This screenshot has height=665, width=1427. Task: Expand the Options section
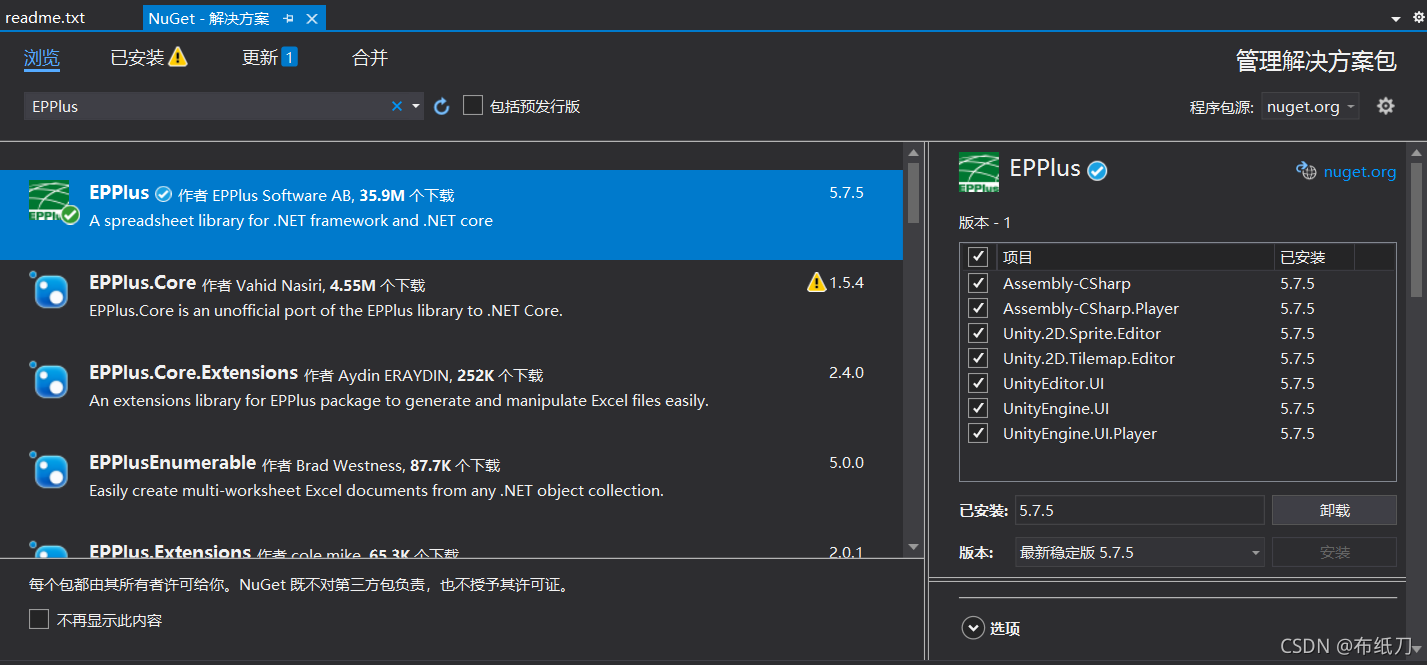973,628
